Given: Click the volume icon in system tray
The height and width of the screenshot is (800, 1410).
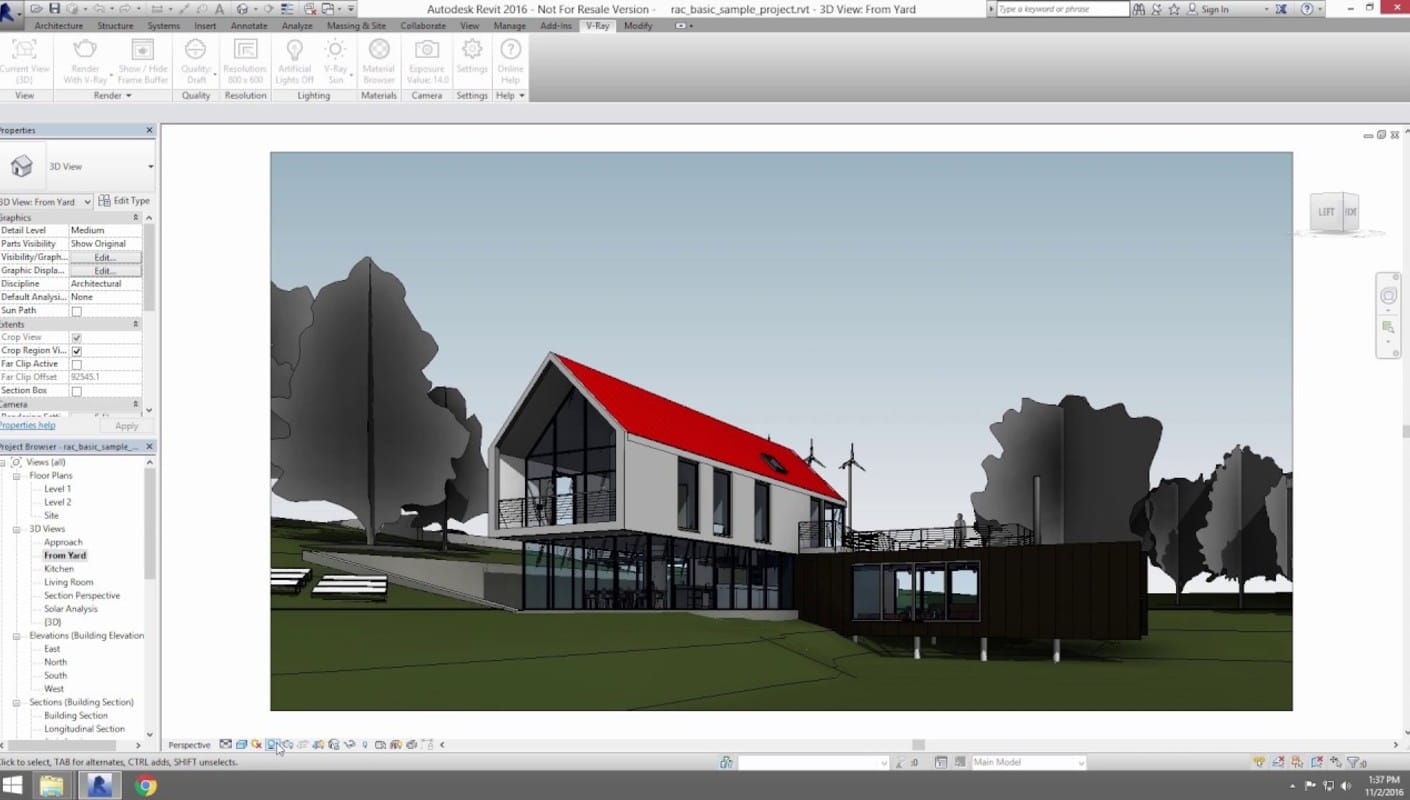Looking at the screenshot, I should (1347, 786).
